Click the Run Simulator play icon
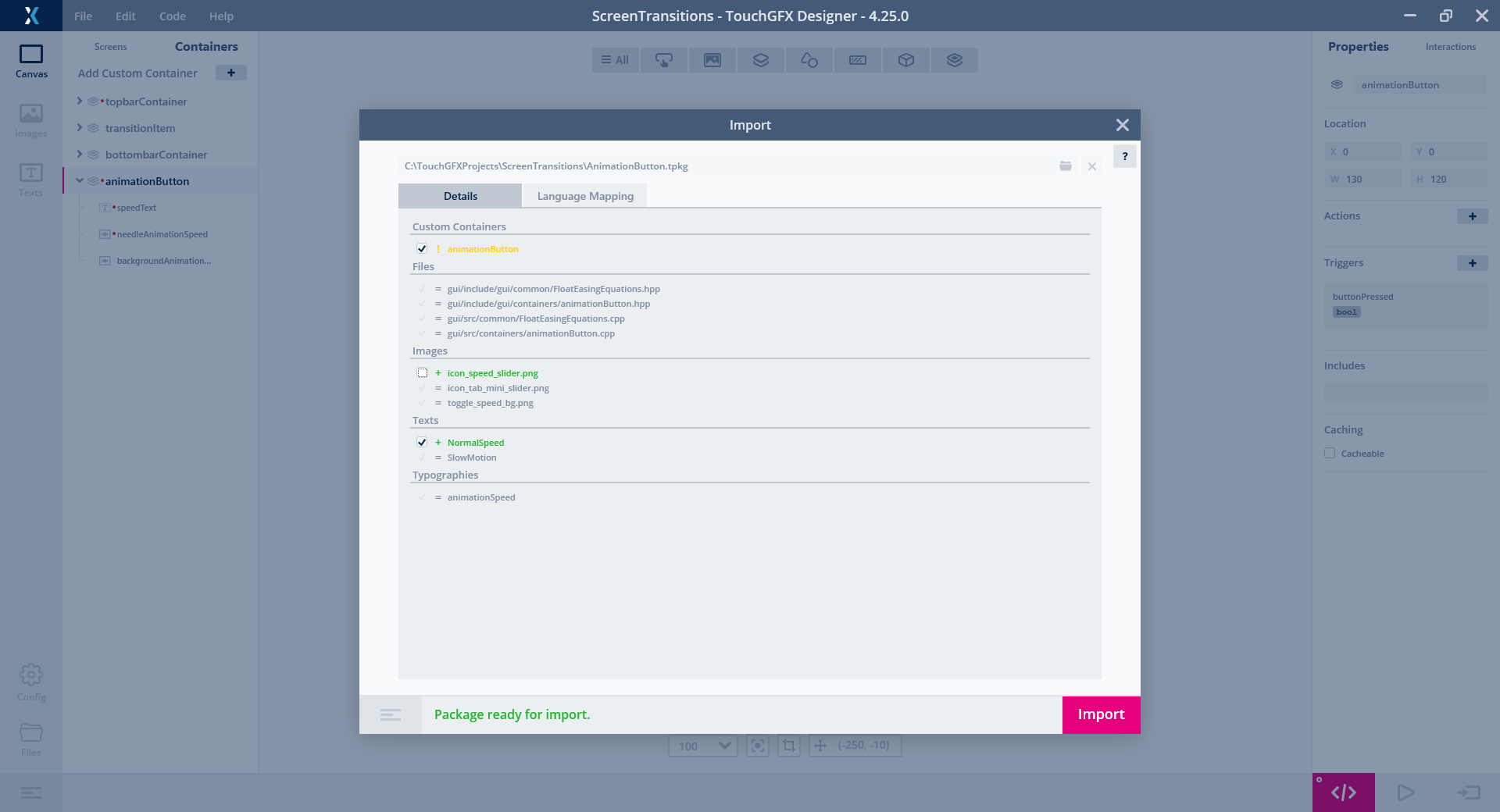 click(1405, 792)
